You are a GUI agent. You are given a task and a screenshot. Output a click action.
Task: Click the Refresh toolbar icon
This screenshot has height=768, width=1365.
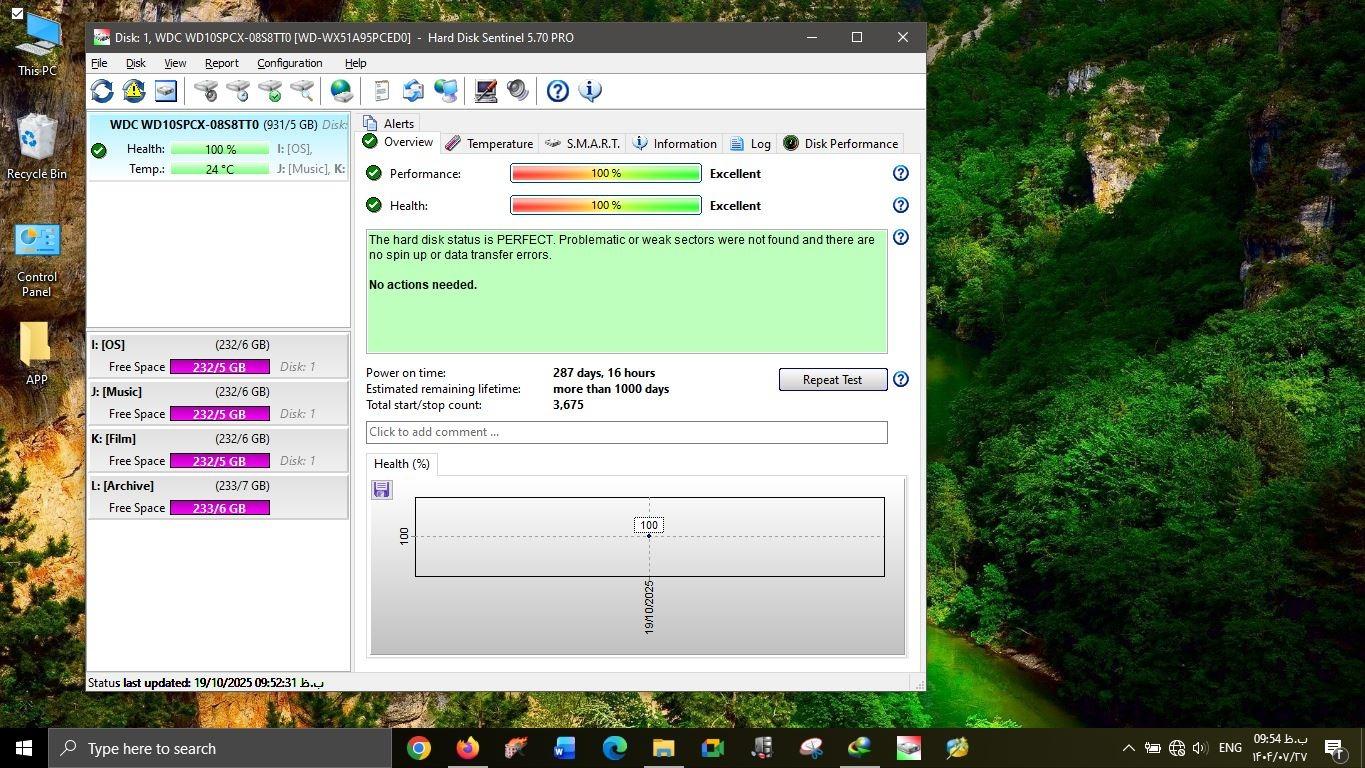pos(102,91)
